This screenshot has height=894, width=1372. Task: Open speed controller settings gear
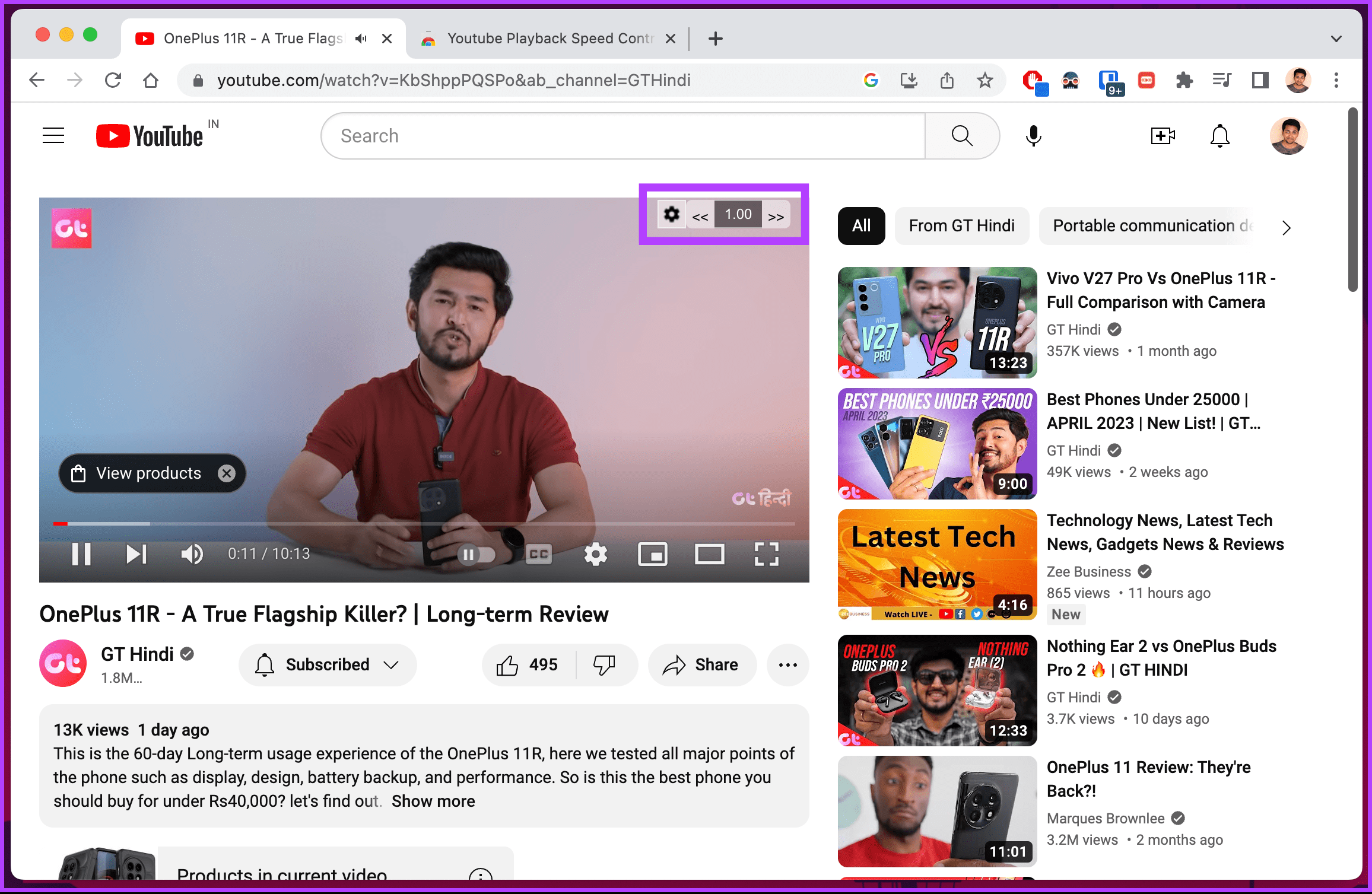[x=672, y=214]
